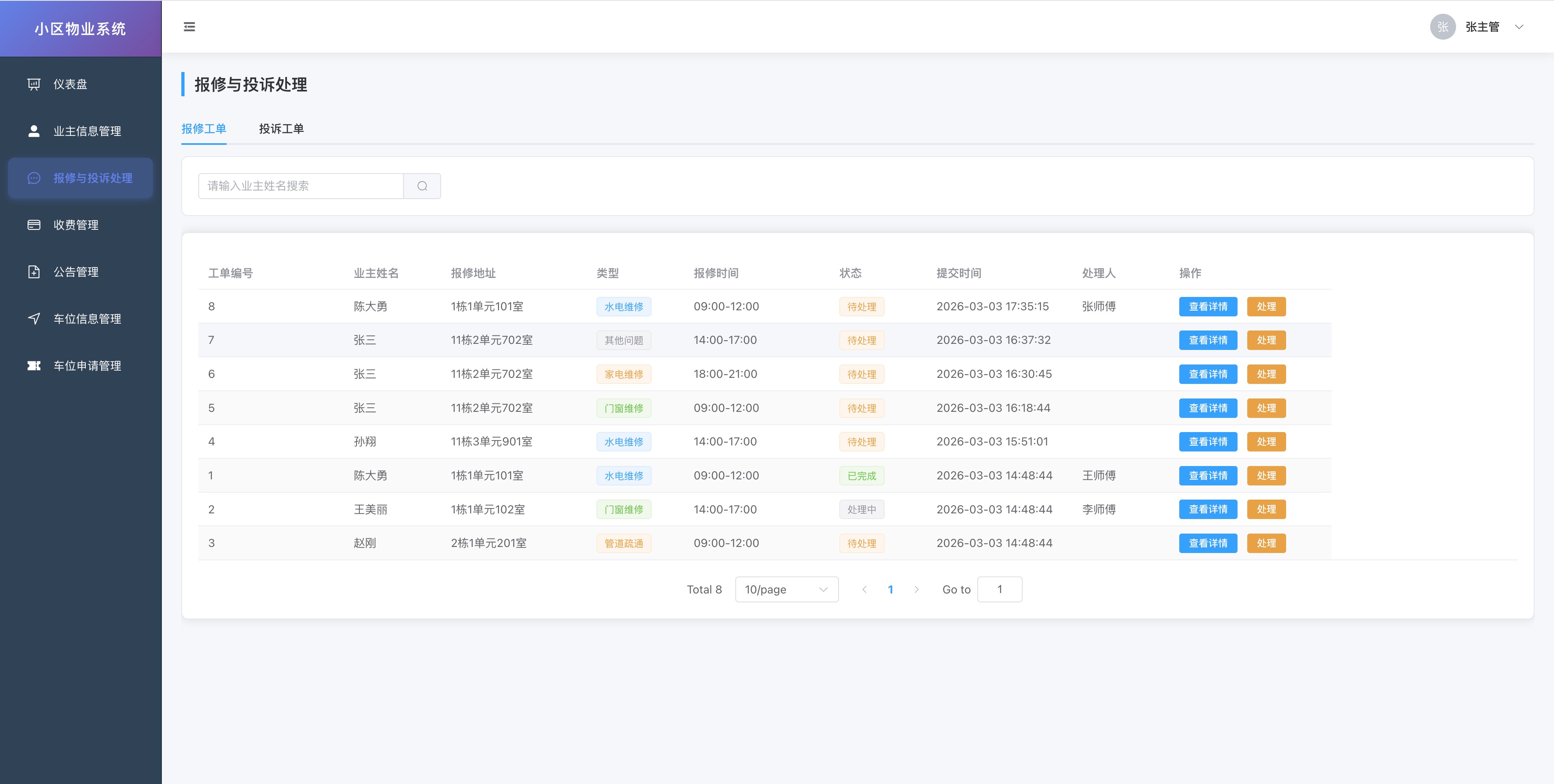Click the arrow icon beside 车位信息管理
Screen dimensions: 1554x784
pos(34,318)
